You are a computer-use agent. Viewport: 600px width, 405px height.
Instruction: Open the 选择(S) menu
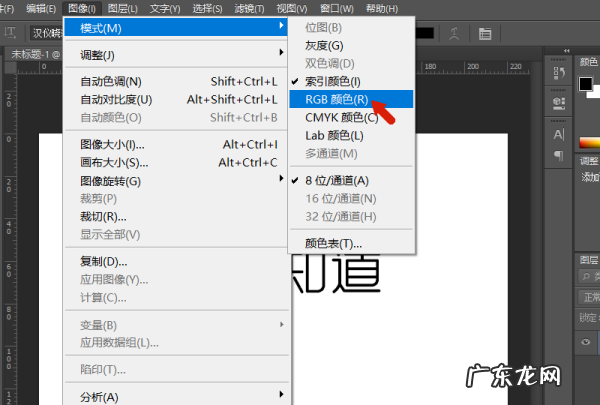[207, 8]
